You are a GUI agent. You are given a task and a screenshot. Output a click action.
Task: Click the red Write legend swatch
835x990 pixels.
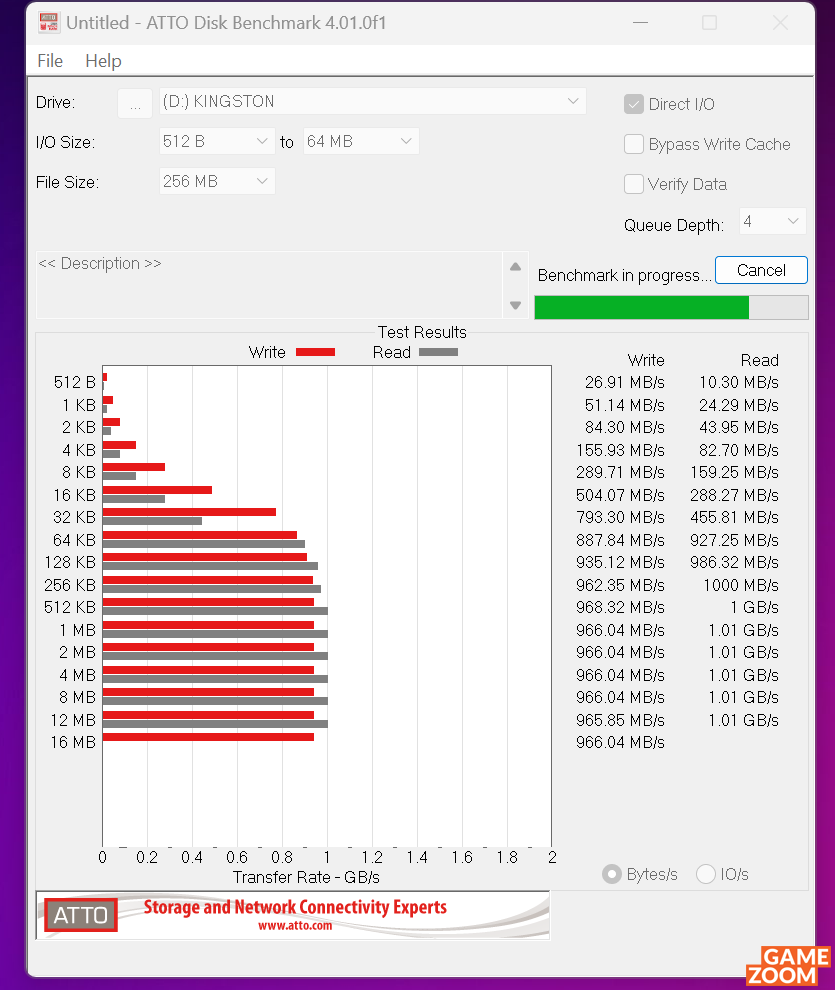tap(316, 352)
